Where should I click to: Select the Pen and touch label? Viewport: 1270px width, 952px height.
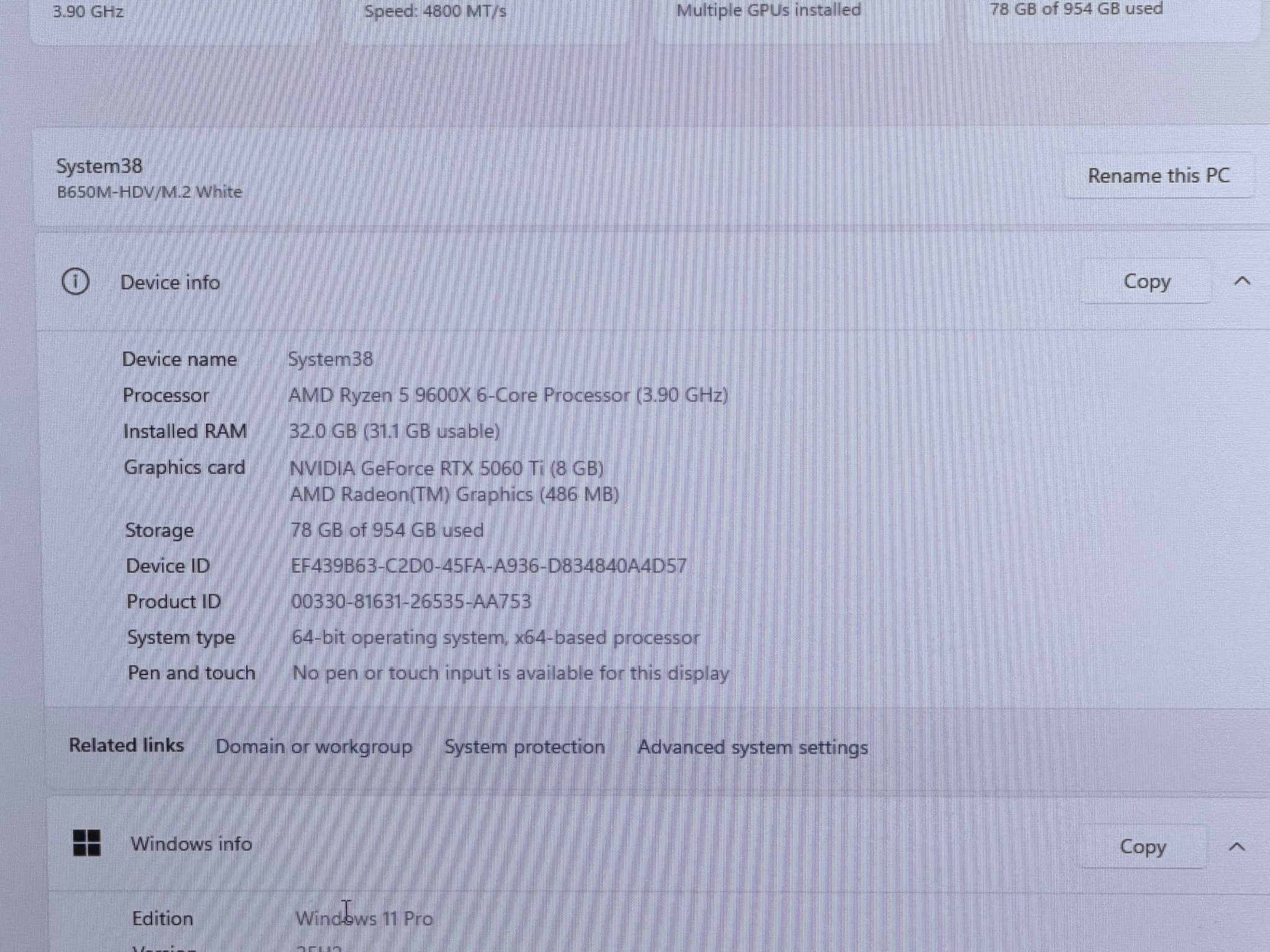[192, 673]
